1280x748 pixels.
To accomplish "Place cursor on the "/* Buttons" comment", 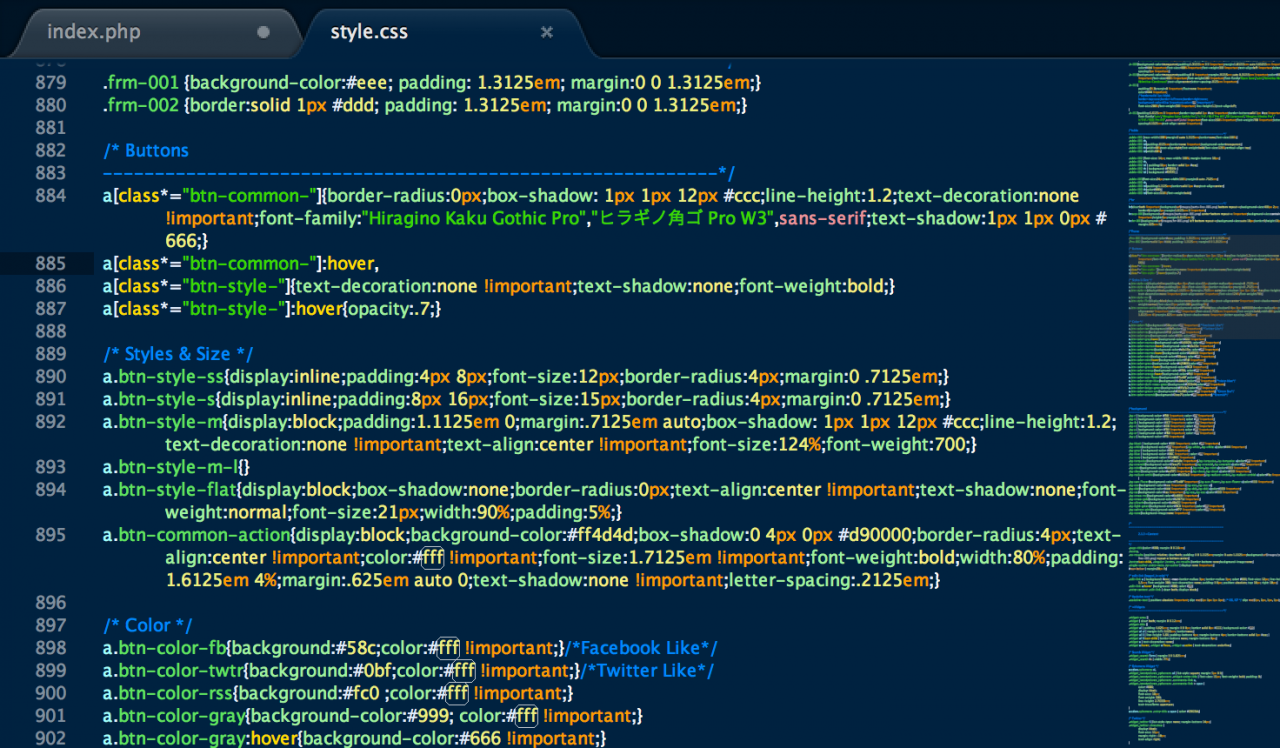I will (146, 151).
